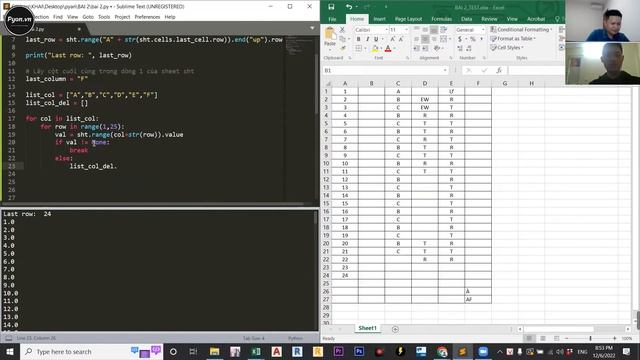Apply Bold formatting in Excel
Viewport: 640px width, 360px height.
pos(358,39)
